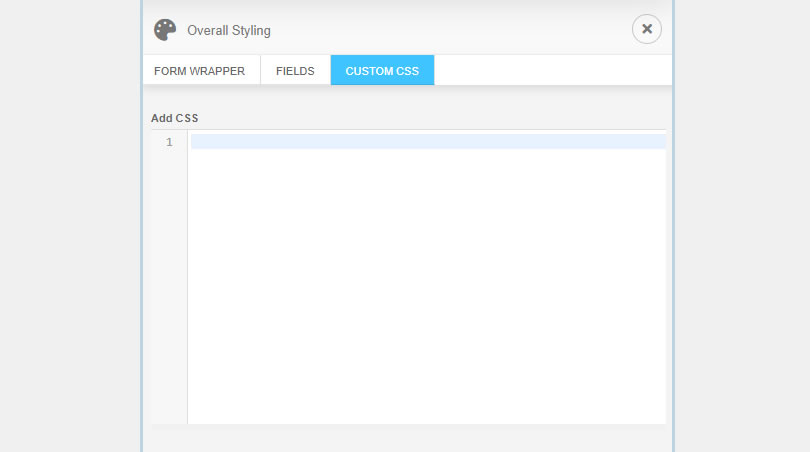Click the line number 1 in the gutter

tap(169, 142)
